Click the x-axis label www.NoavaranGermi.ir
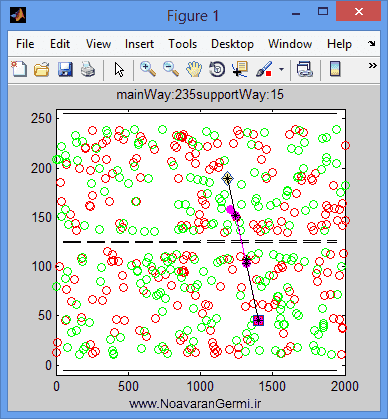Image resolution: width=388 pixels, height=419 pixels. coord(195,404)
